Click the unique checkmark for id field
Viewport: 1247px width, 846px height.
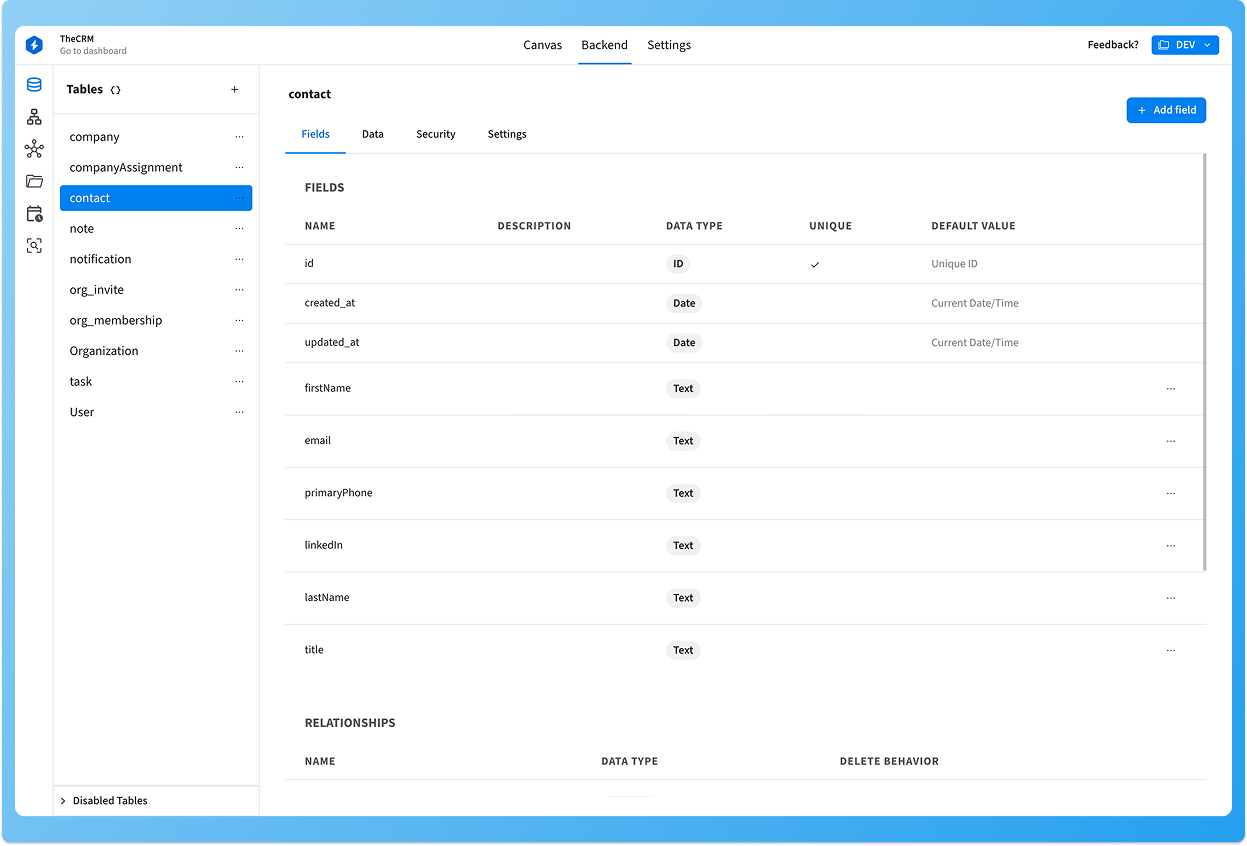tap(815, 265)
